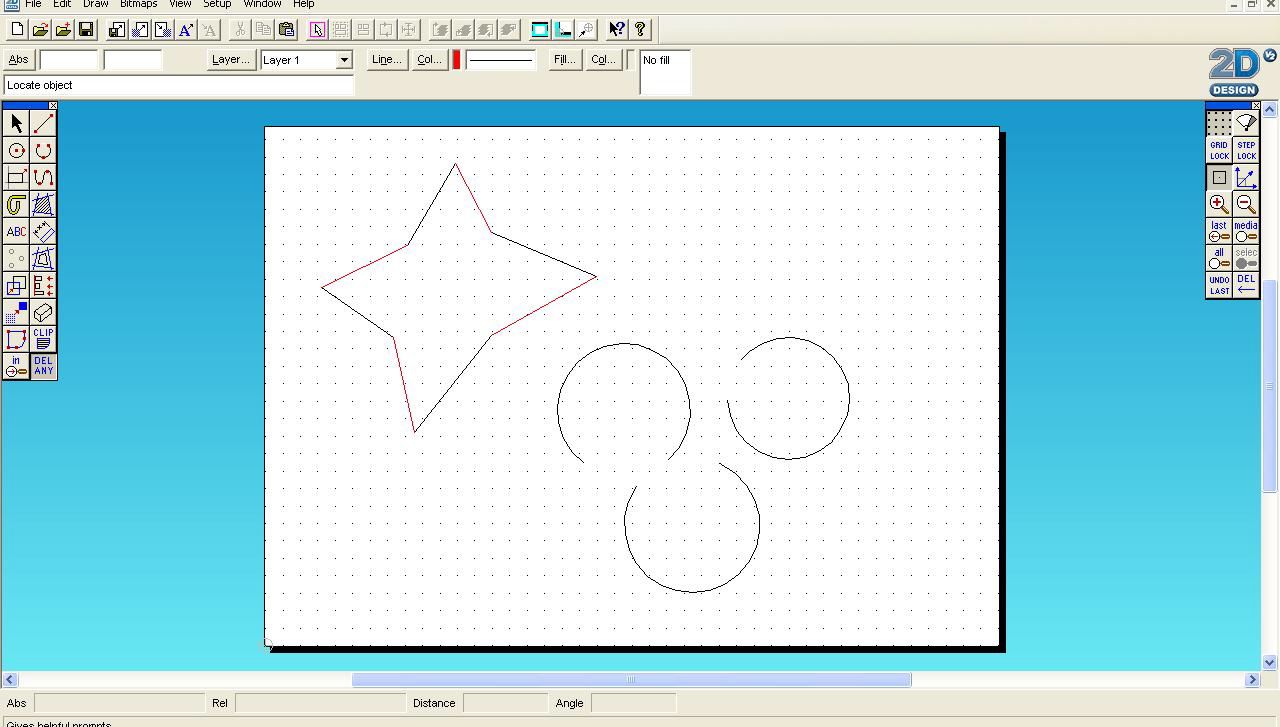
Task: Open the Bitmaps menu
Action: [x=138, y=5]
